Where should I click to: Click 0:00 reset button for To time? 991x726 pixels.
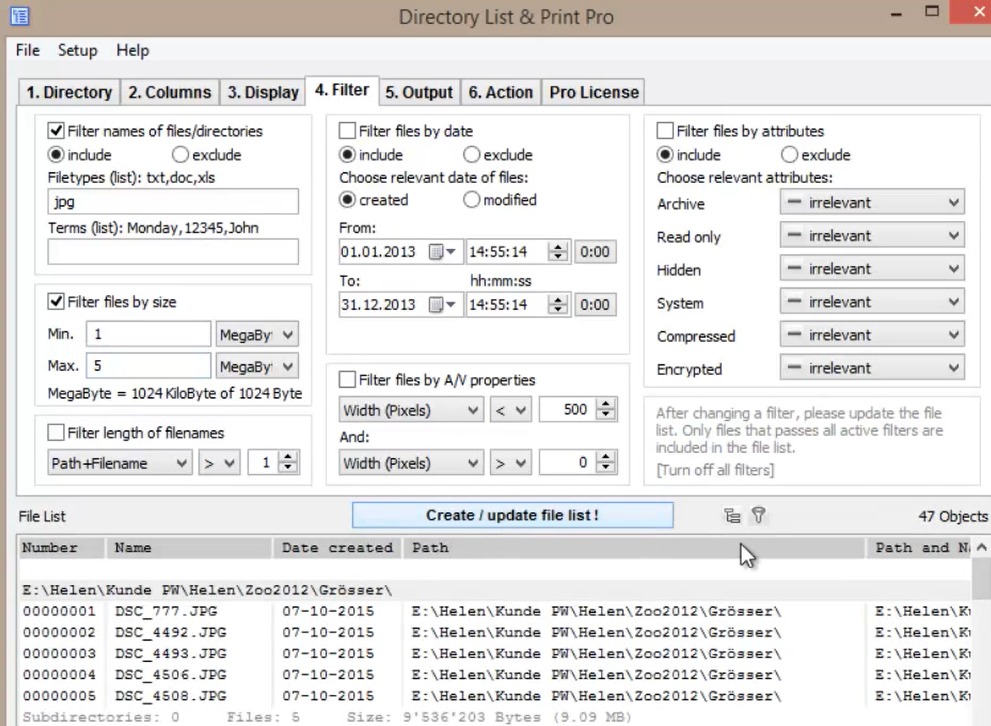(x=595, y=305)
